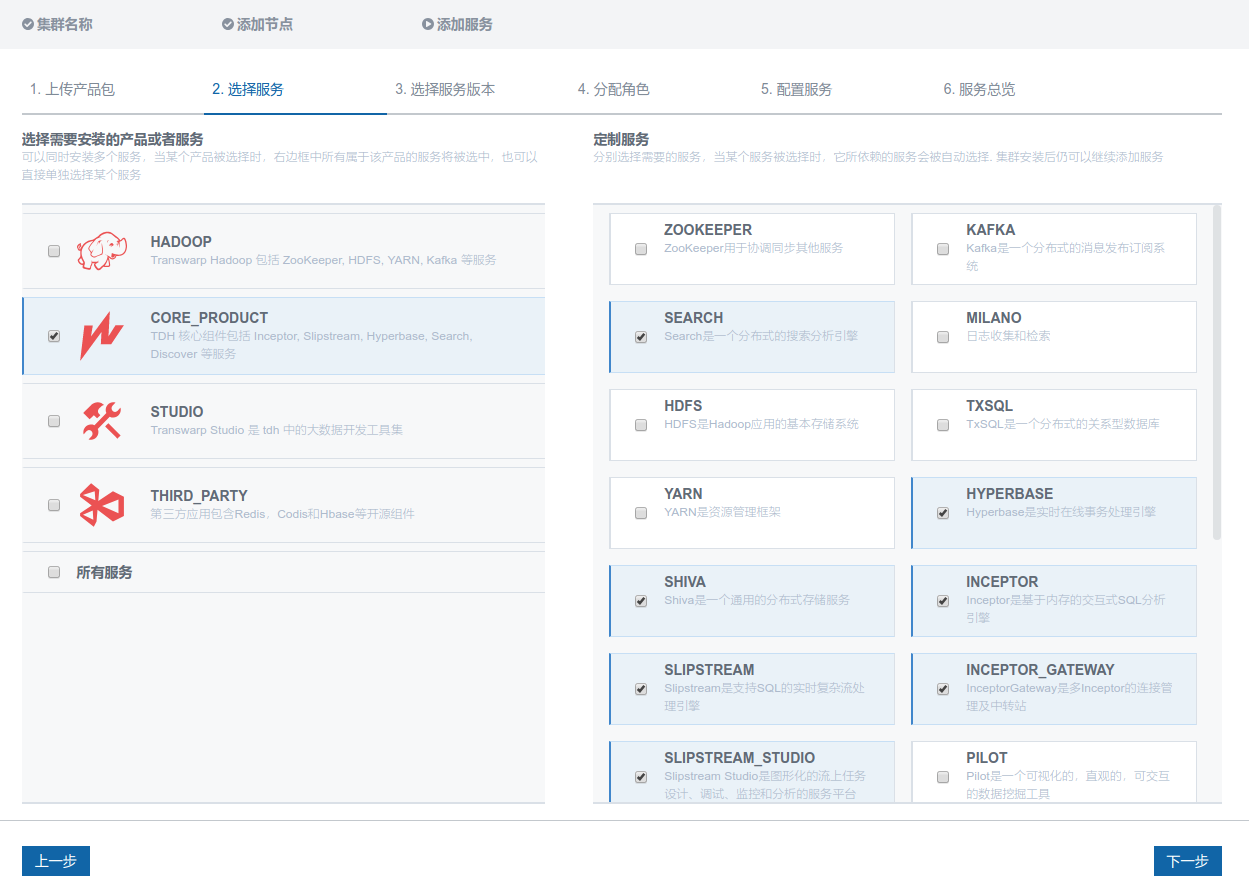Uncheck the SHIVA service checkbox

tap(641, 602)
